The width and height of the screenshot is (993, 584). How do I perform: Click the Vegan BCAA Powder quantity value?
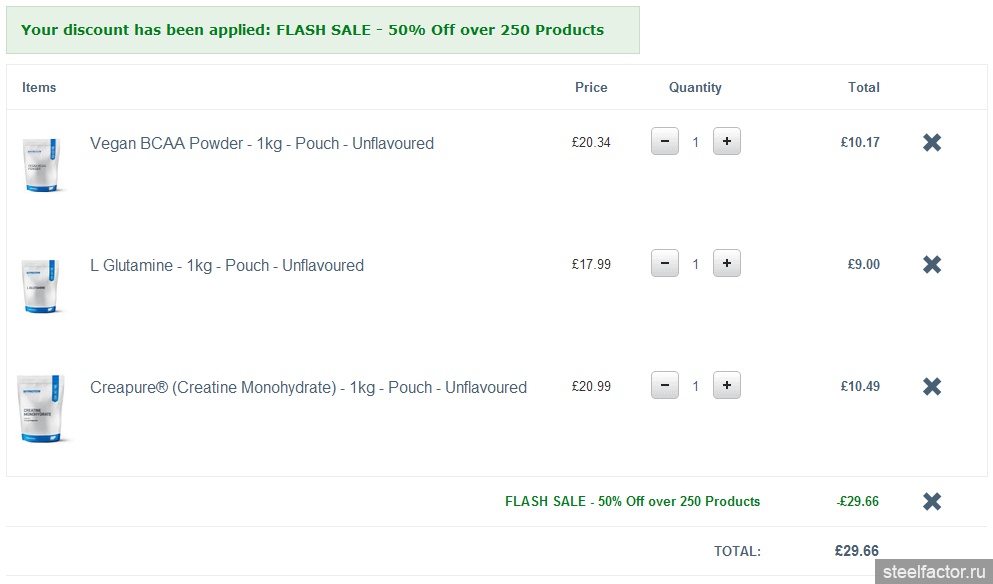[696, 143]
